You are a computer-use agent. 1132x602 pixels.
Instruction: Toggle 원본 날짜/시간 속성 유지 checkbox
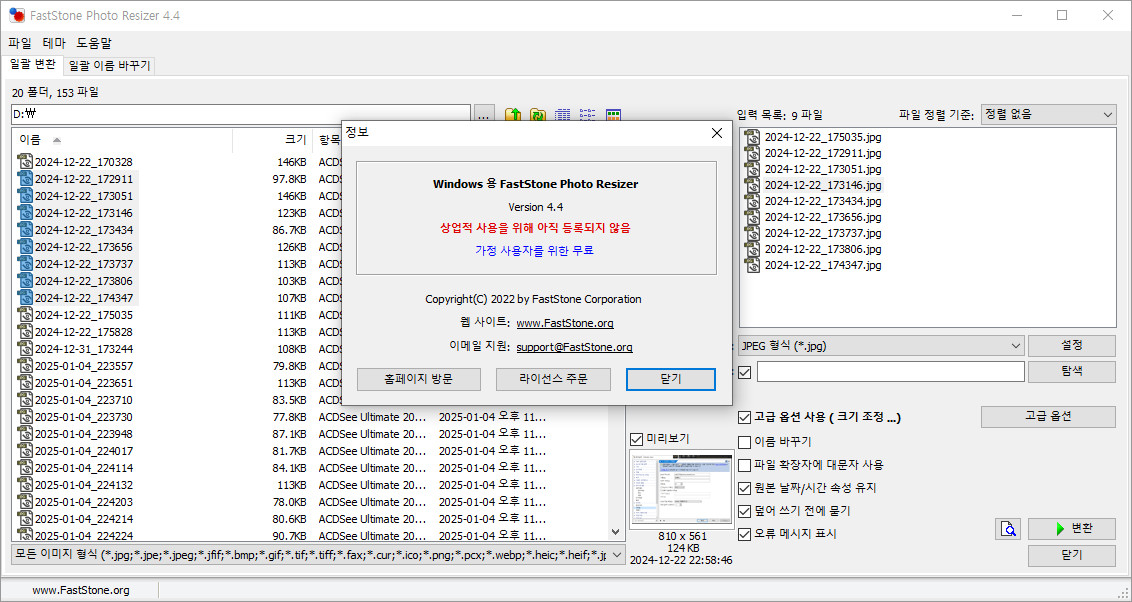744,488
